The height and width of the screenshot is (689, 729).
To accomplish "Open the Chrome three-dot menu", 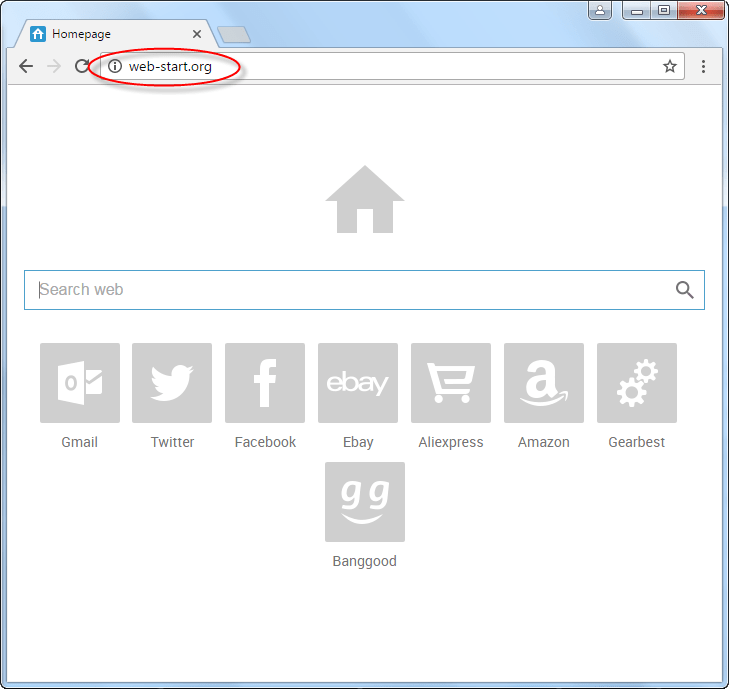I will coord(703,66).
